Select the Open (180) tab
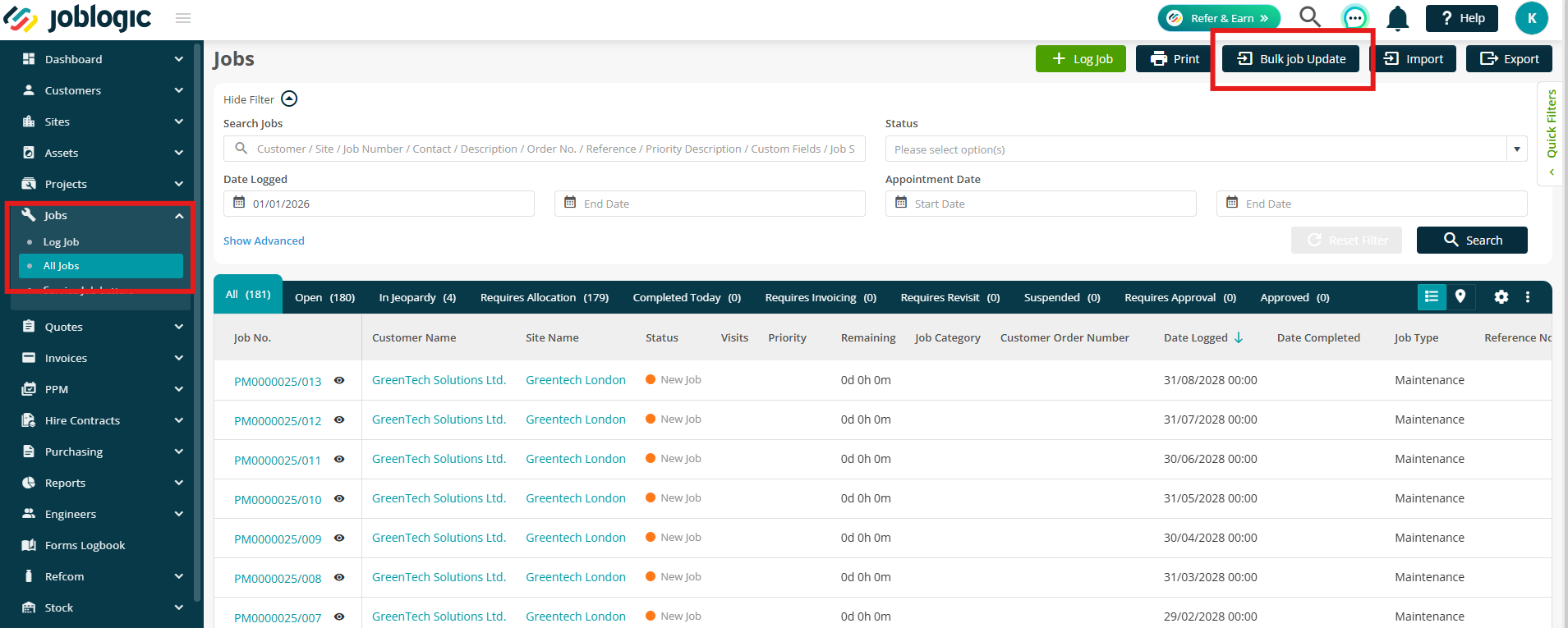This screenshot has width=1568, height=628. coord(324,297)
